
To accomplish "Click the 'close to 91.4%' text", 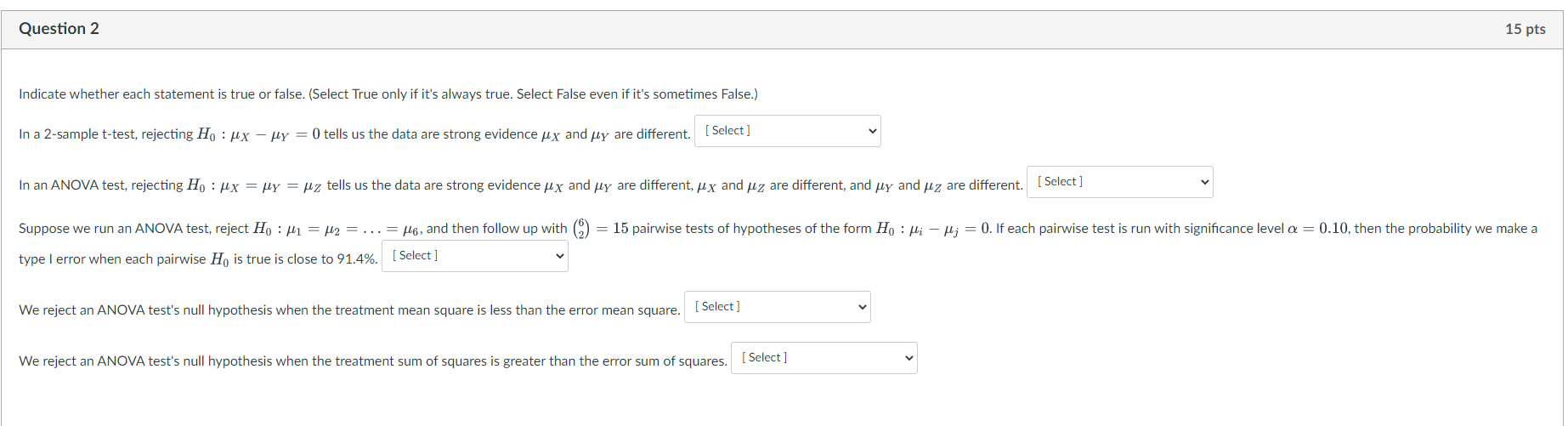I will pyautogui.click(x=332, y=259).
